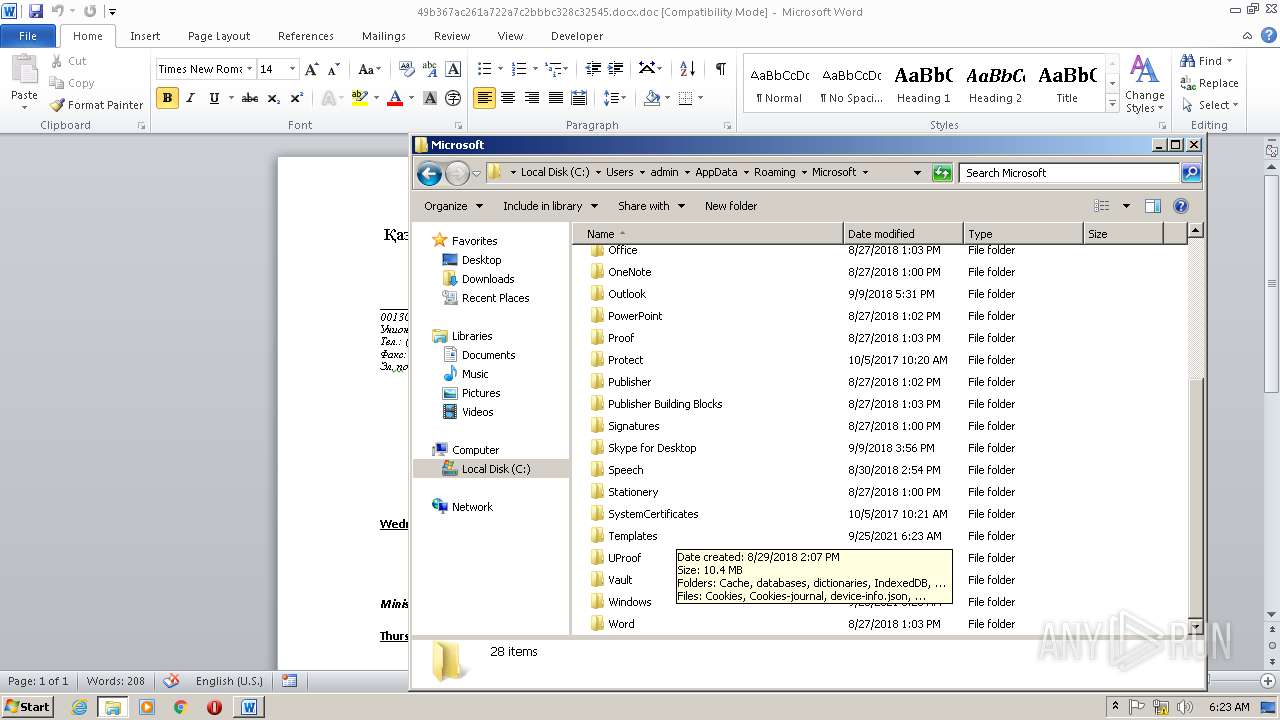Click the Explorer preview pane icon
Viewport: 1280px width, 720px height.
(x=1153, y=206)
